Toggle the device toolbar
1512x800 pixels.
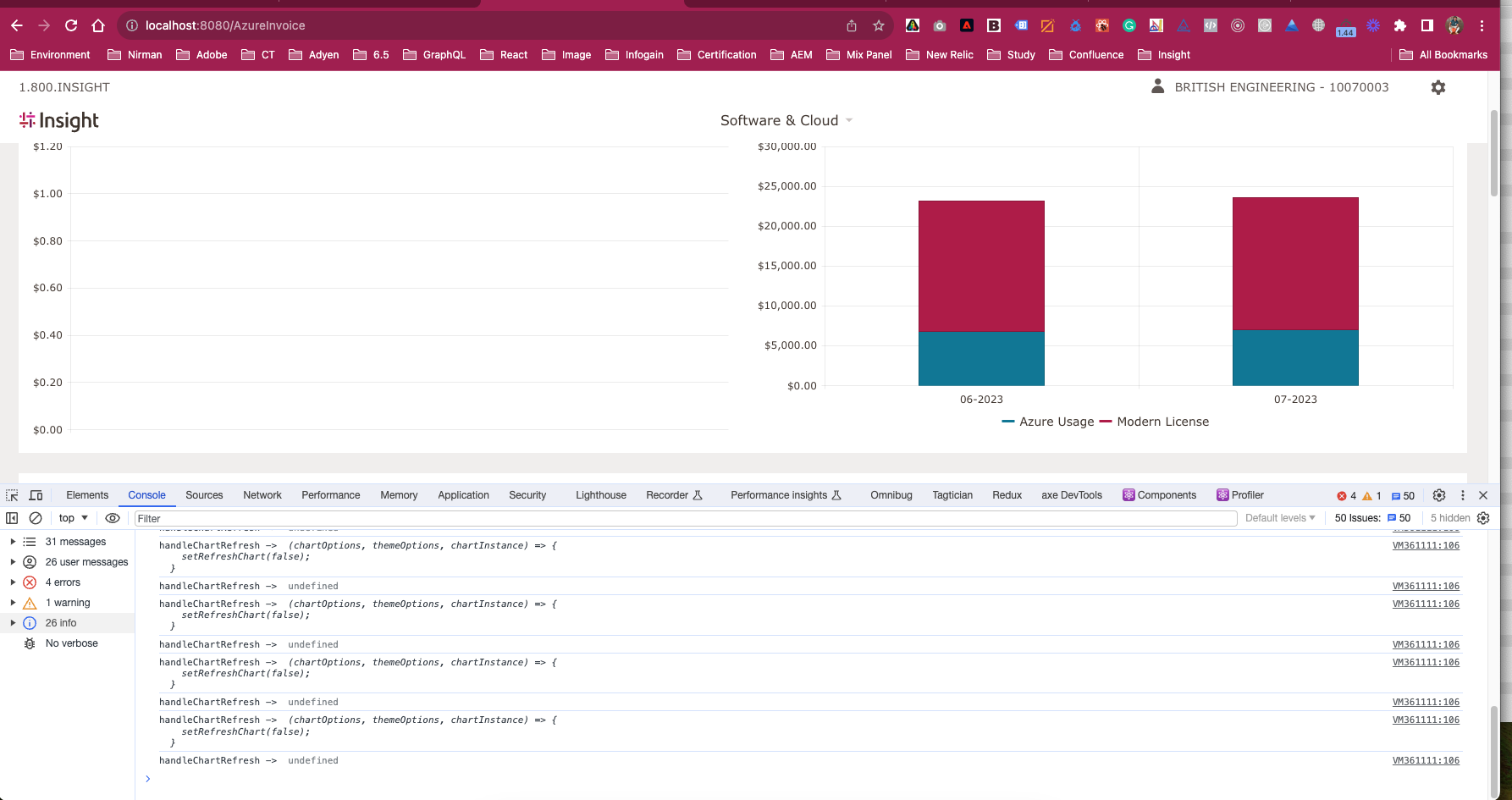tap(36, 495)
